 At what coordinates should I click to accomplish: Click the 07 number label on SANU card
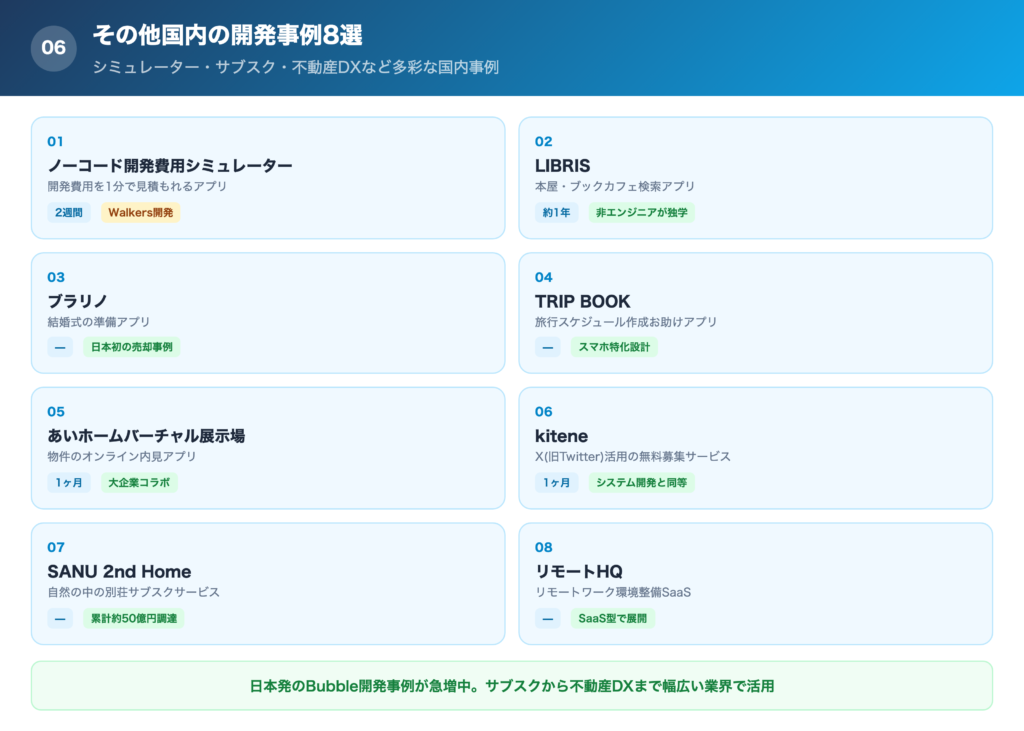pos(55,547)
